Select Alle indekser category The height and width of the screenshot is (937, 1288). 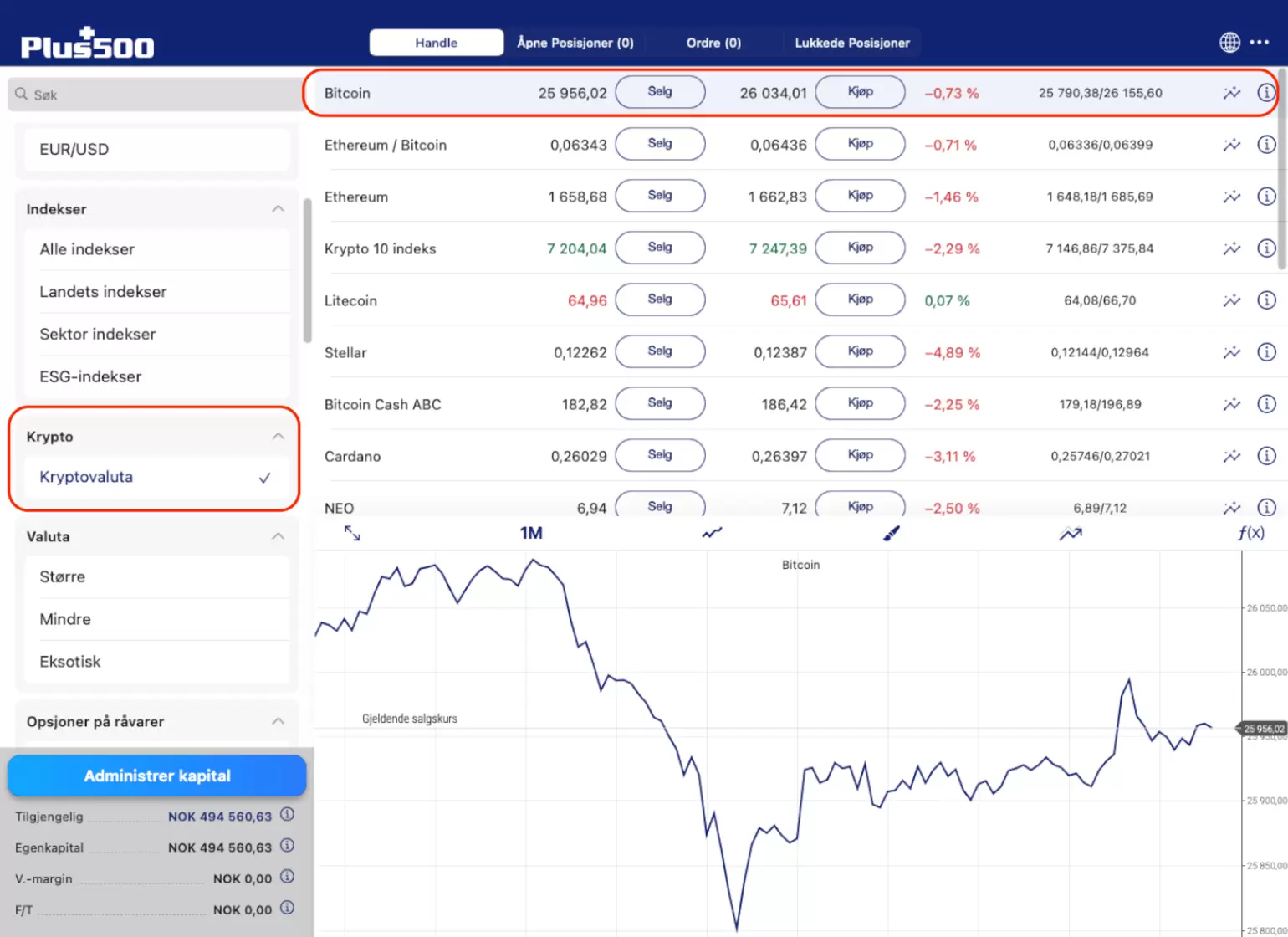[x=157, y=249]
